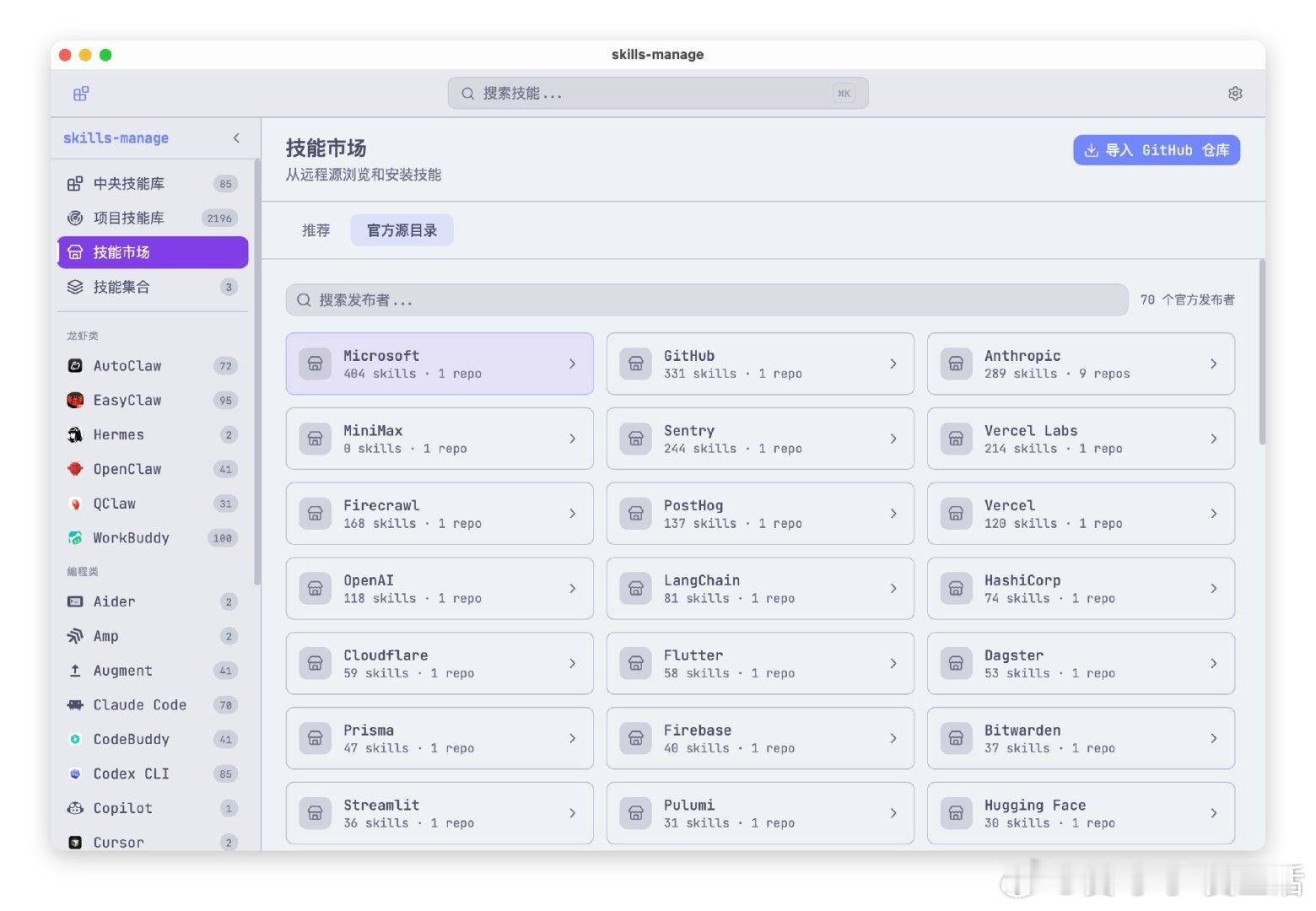Expand the Anthropic publisher chevron
This screenshot has height=911, width=1316.
coord(1213,364)
